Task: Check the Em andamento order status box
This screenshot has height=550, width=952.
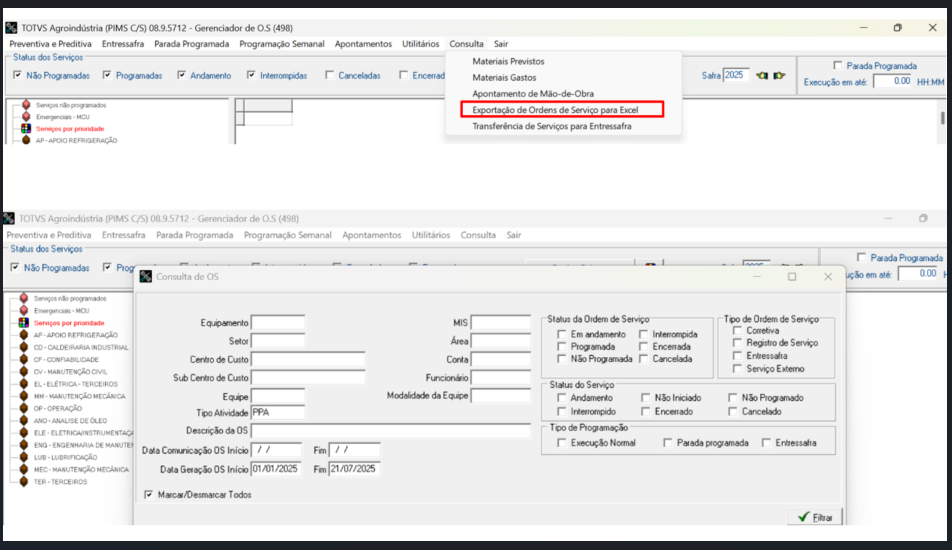Action: point(562,334)
